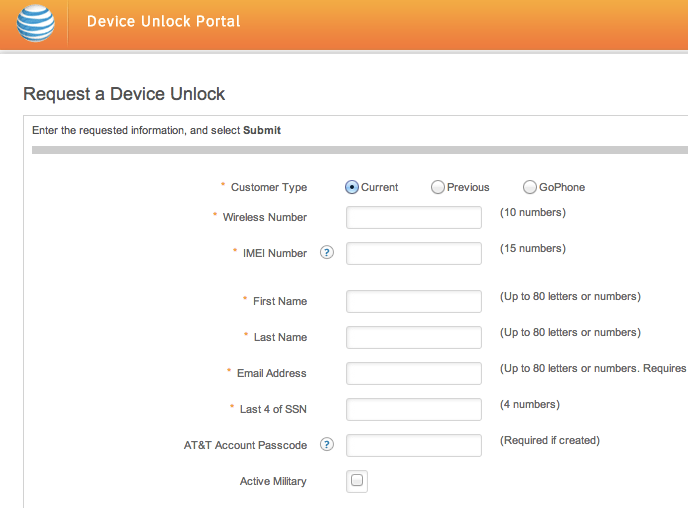This screenshot has height=508, width=688.
Task: Click the Last 4 of SSN field
Action: pos(414,409)
